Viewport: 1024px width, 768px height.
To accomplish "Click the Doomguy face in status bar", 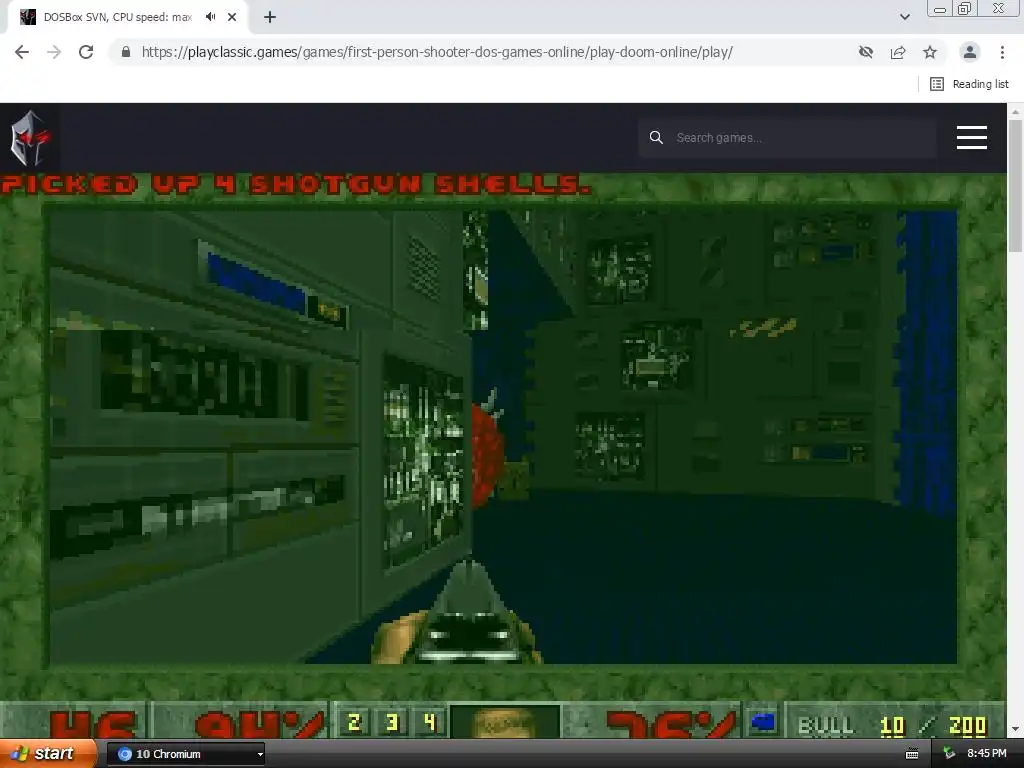I will tap(505, 722).
